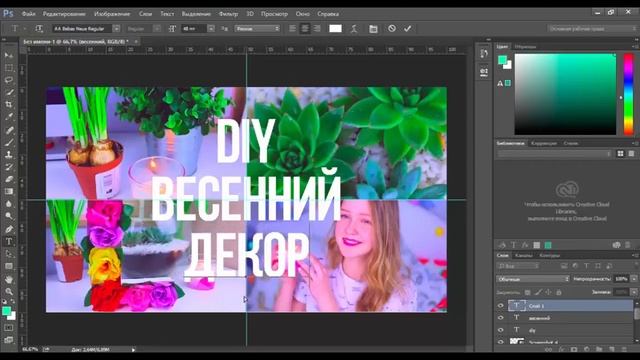Image resolution: width=640 pixels, height=360 pixels.
Task: Click the document title tab
Action: (76, 42)
